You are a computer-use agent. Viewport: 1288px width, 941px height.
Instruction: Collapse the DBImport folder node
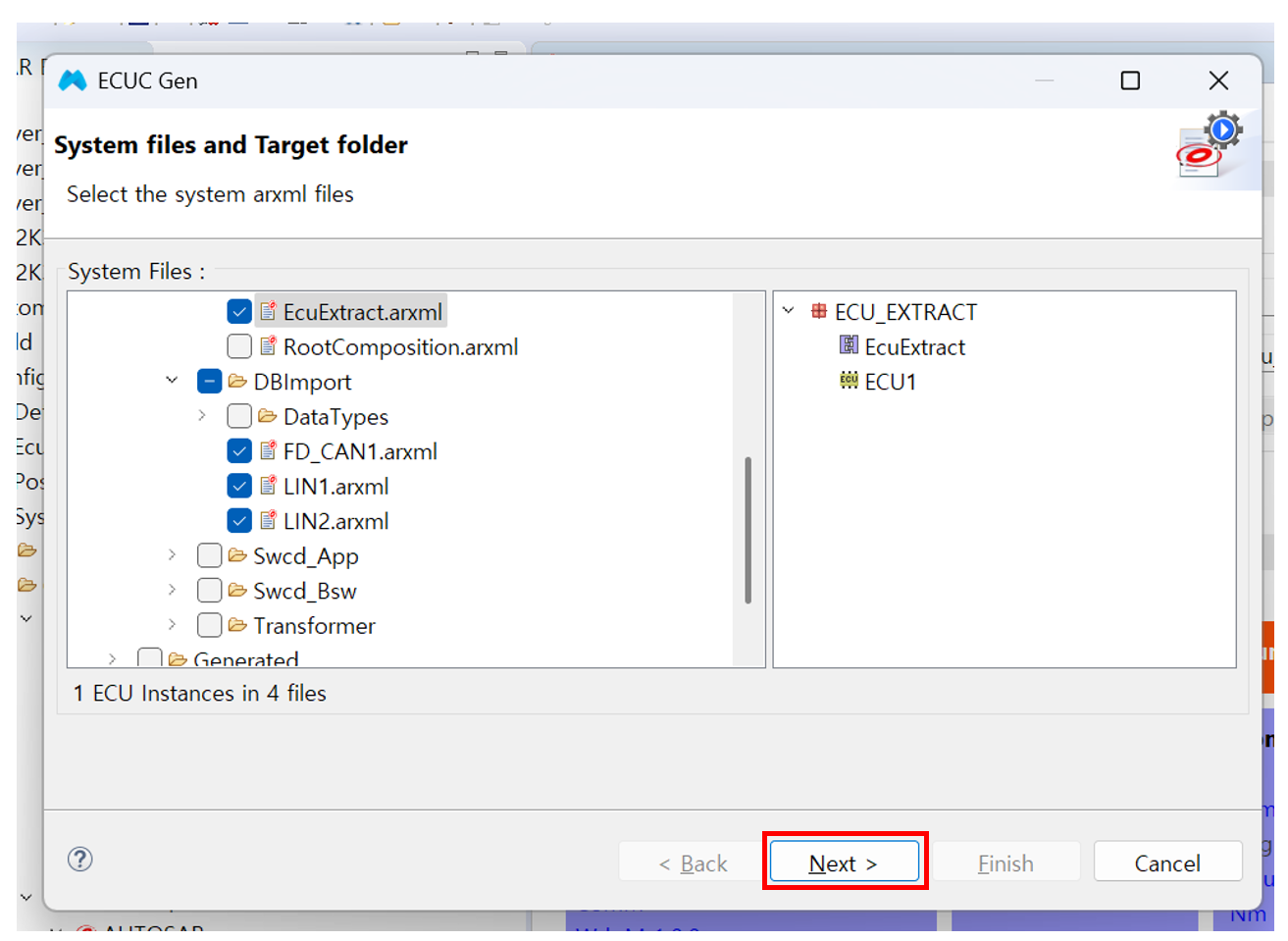[173, 381]
